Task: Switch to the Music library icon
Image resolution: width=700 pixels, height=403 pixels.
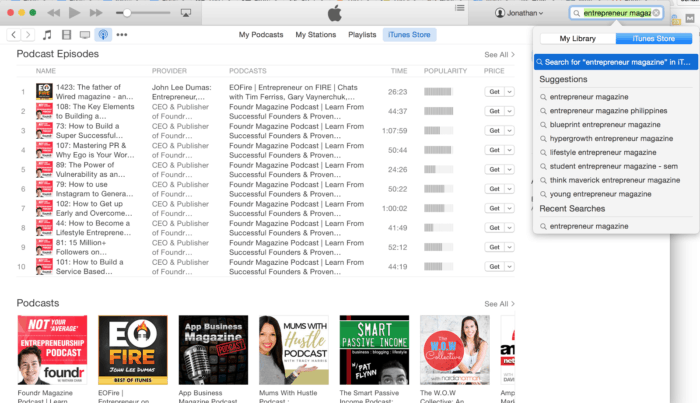Action: (47, 34)
